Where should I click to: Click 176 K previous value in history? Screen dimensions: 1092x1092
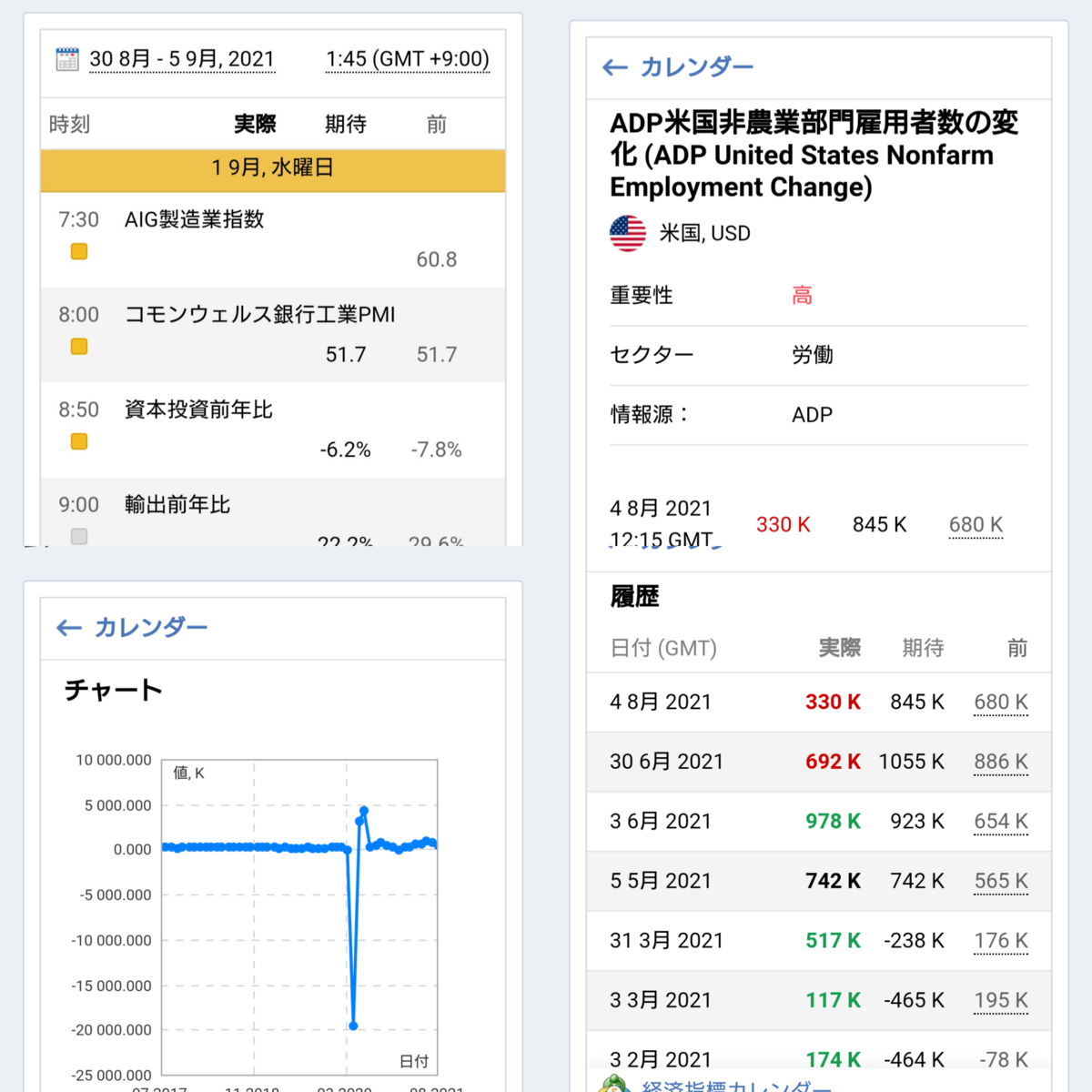click(1001, 941)
